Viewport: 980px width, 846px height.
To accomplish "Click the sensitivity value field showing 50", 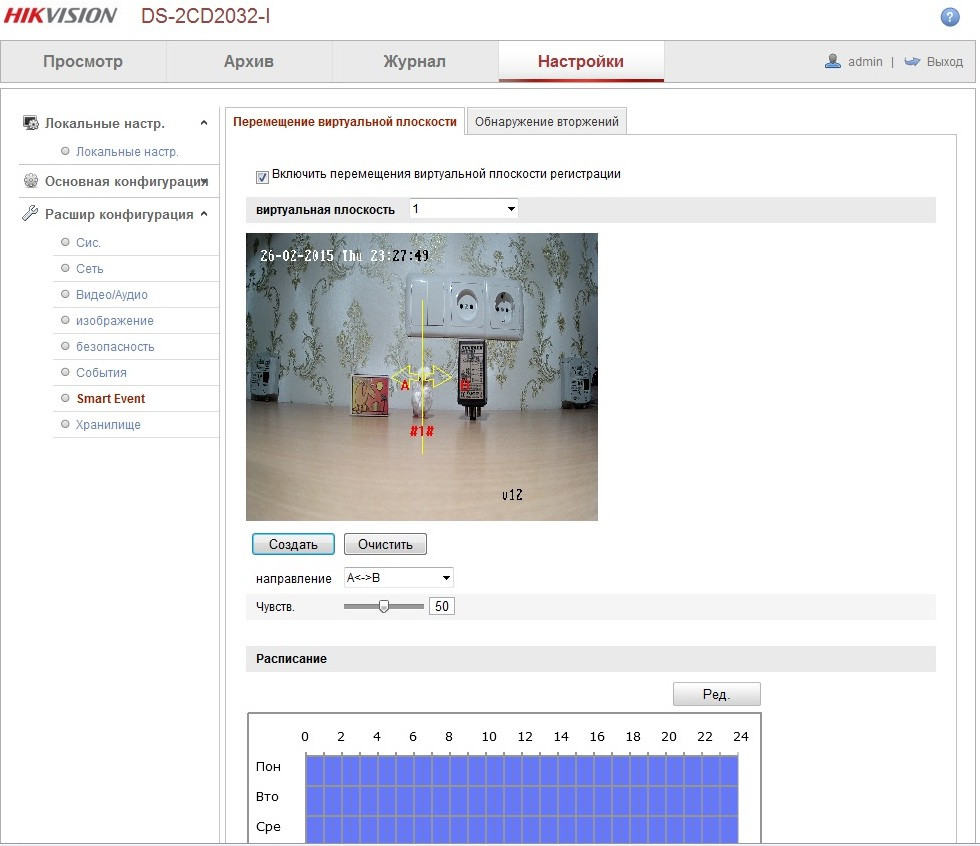I will (441, 606).
